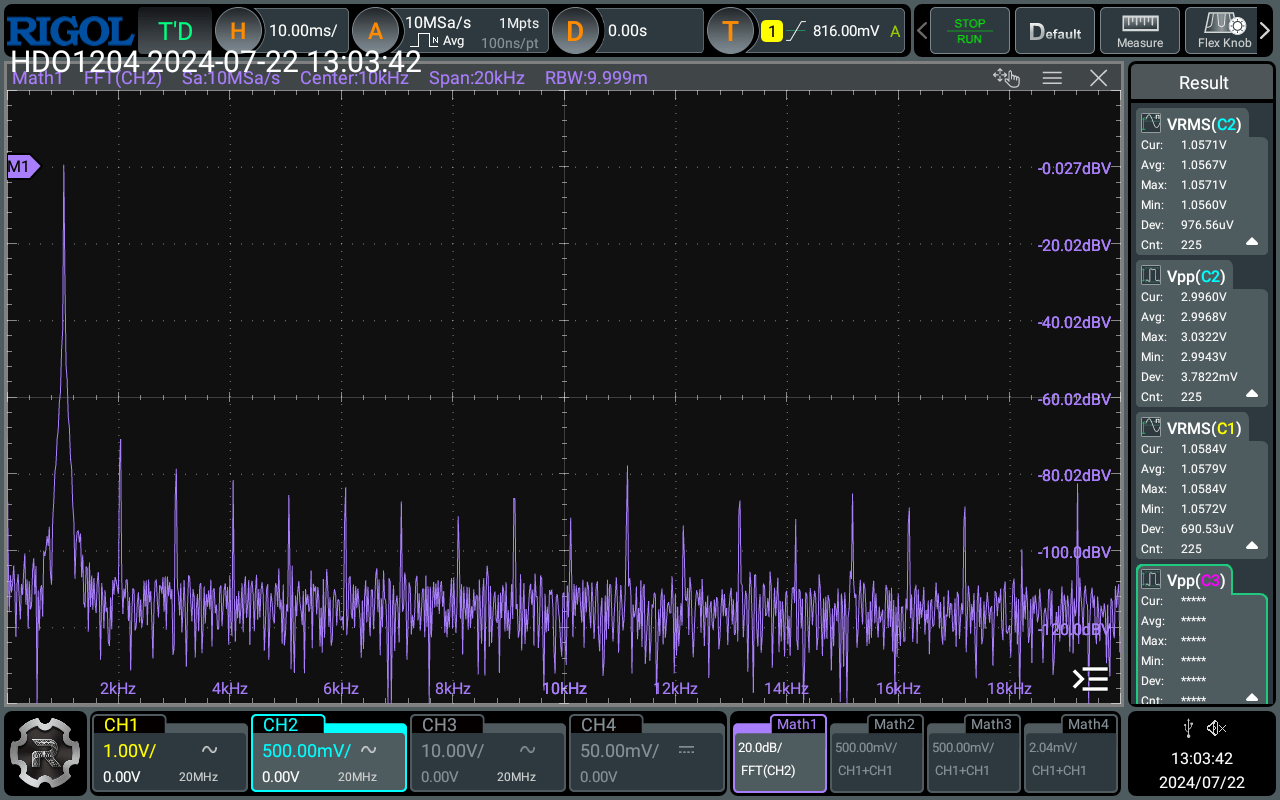The image size is (1280, 800).
Task: Select the M1 math reference marker
Action: coord(22,167)
